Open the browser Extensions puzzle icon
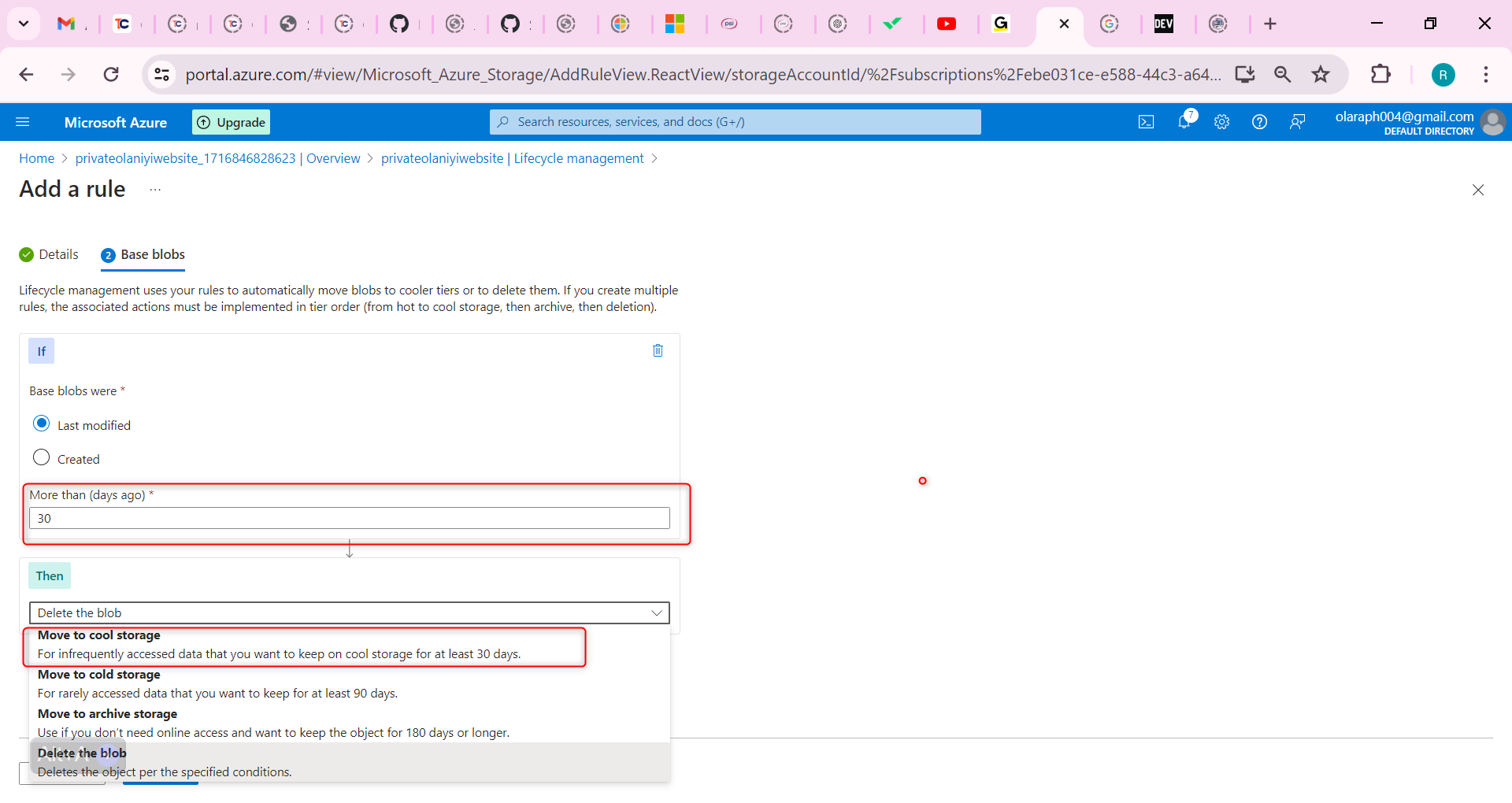The width and height of the screenshot is (1512, 803). point(1380,75)
